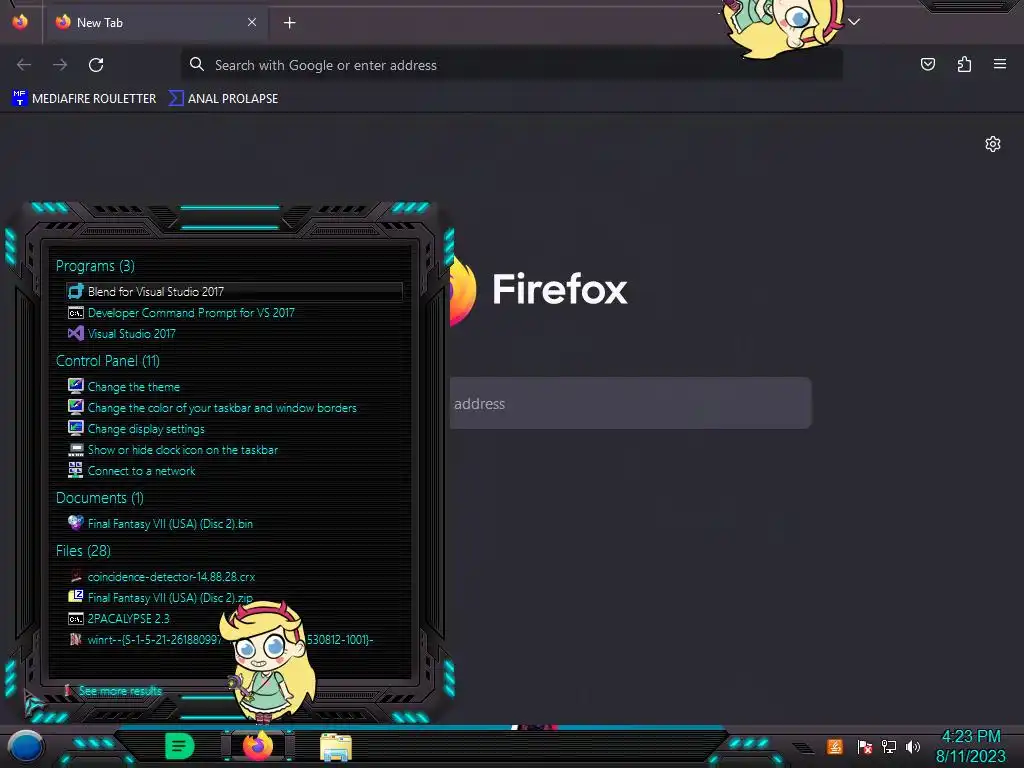1024x768 pixels.
Task: Click the Developer Command Prompt console icon
Action: (76, 313)
